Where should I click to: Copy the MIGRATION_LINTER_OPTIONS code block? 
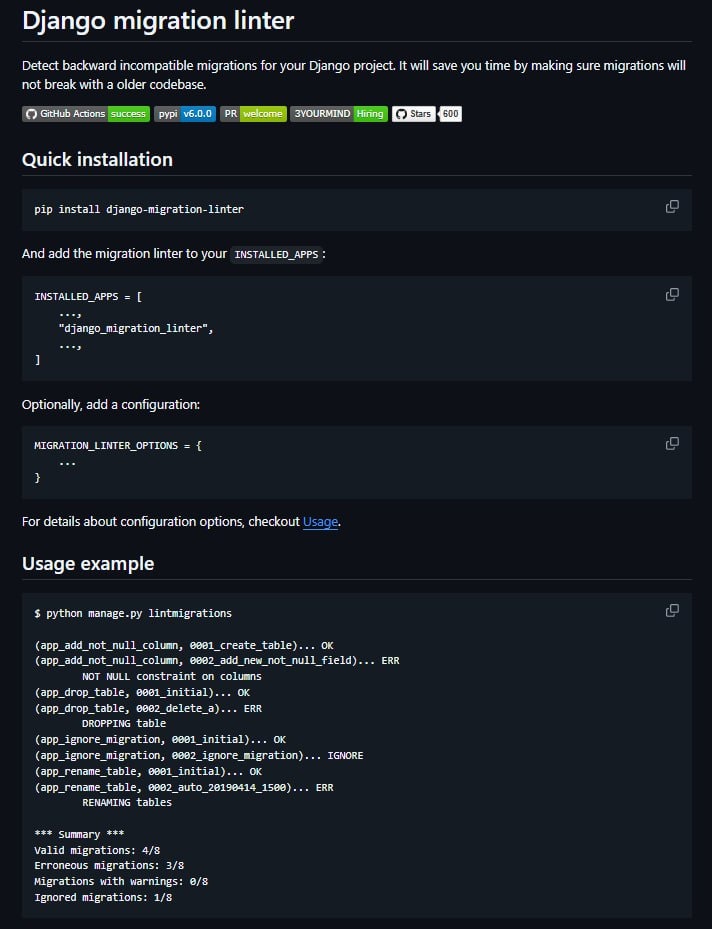click(x=672, y=443)
